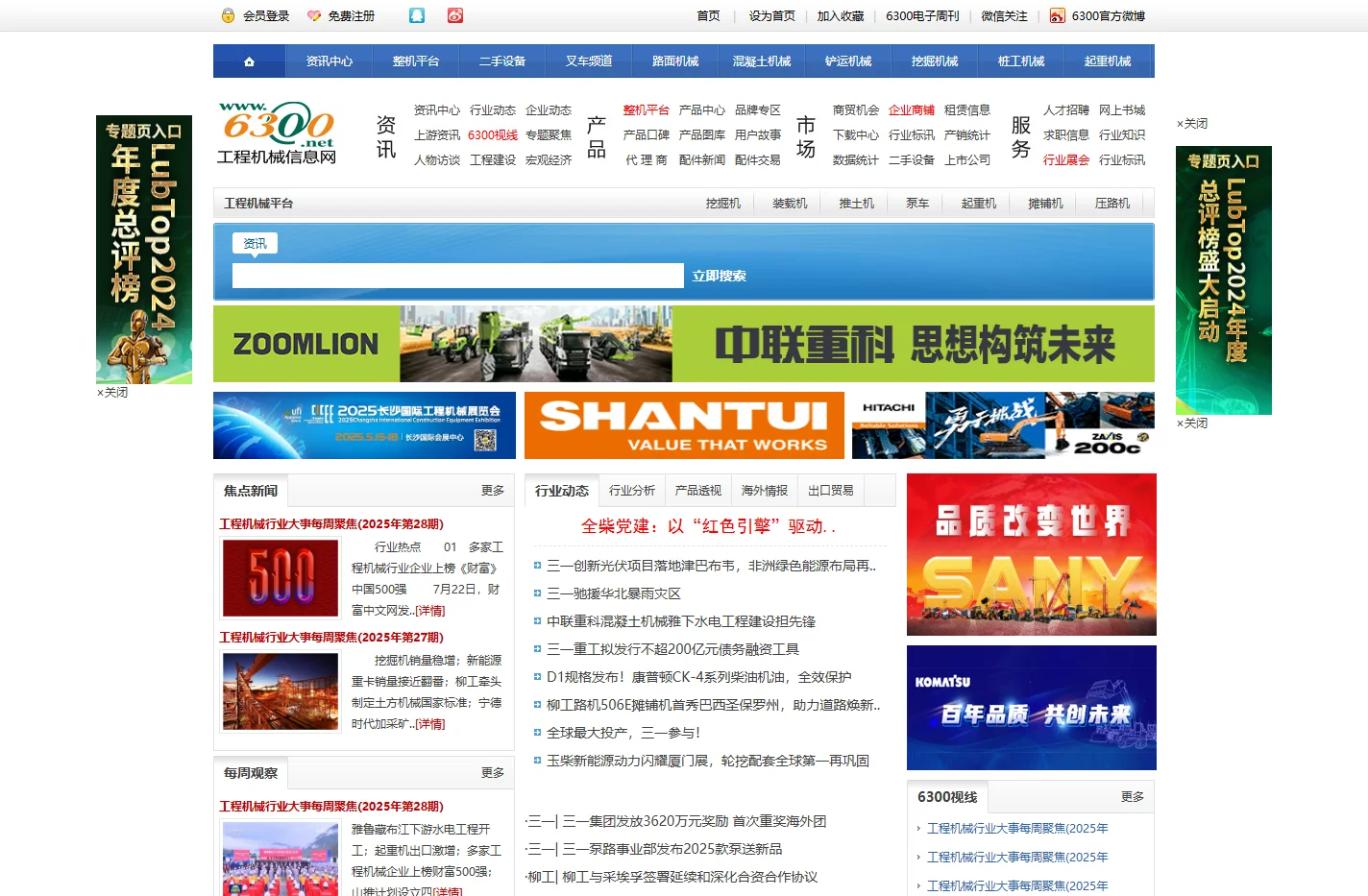Open 泵车 platform link
Viewport: 1368px width, 896px height.
point(917,204)
